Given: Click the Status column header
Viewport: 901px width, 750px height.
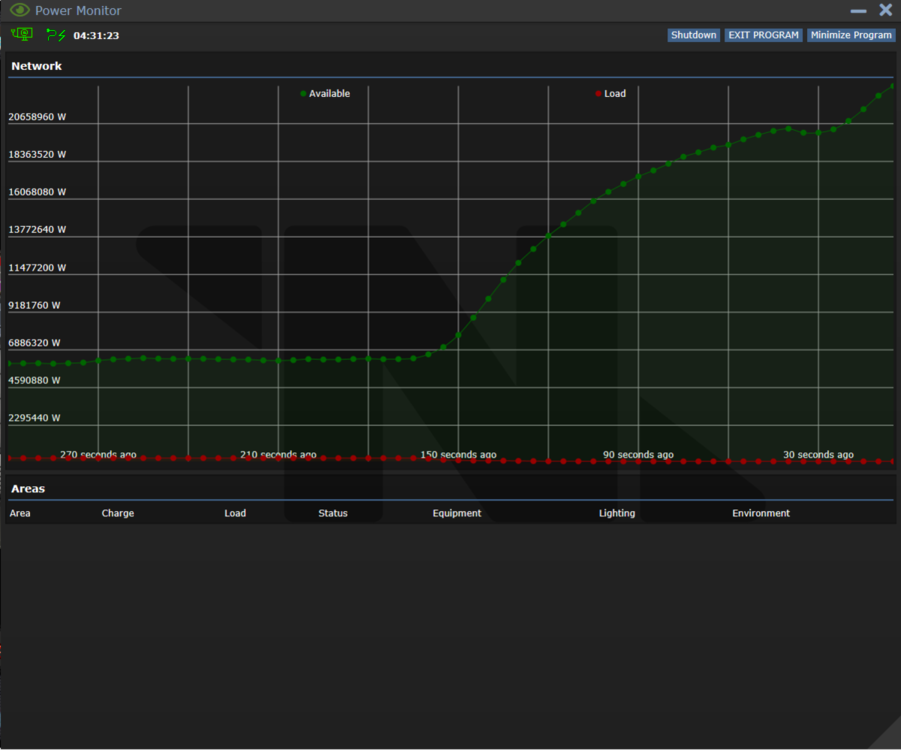Looking at the screenshot, I should pos(333,513).
